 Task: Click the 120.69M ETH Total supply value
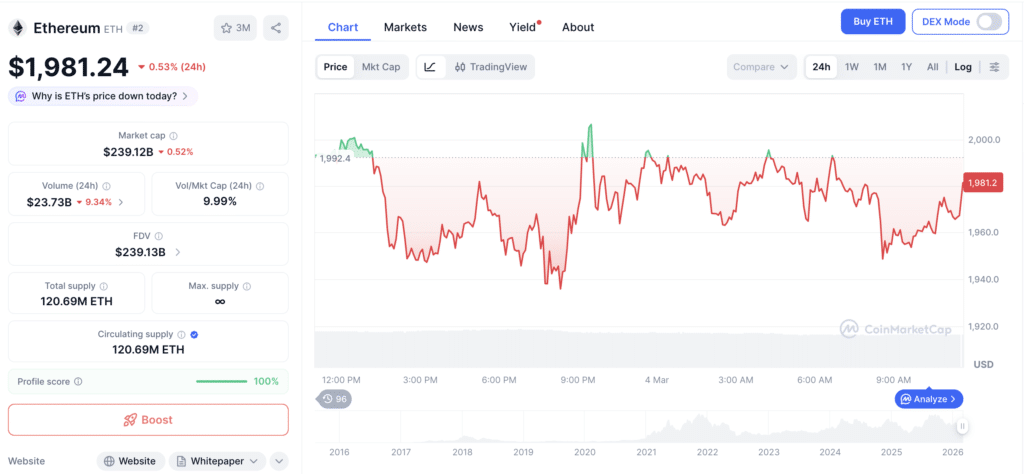76,302
